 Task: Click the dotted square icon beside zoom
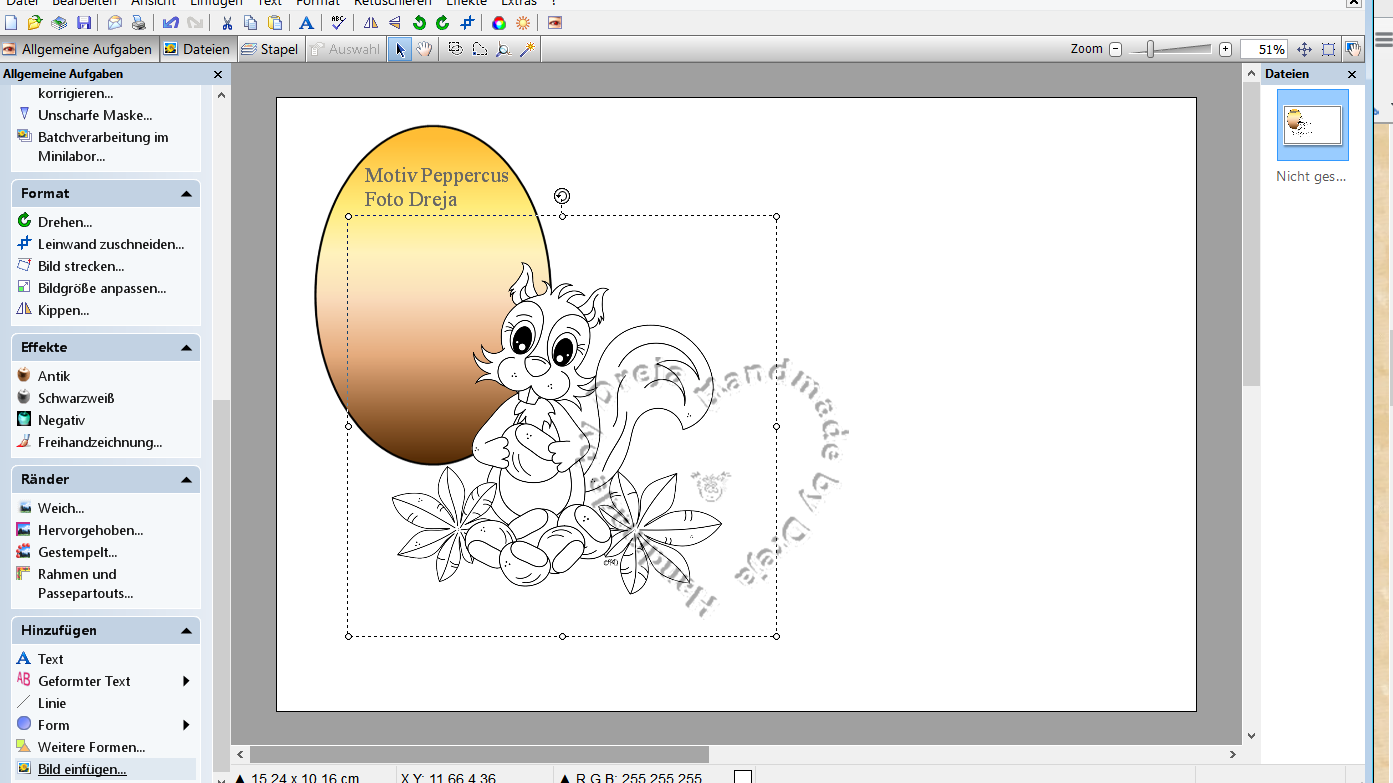1328,49
